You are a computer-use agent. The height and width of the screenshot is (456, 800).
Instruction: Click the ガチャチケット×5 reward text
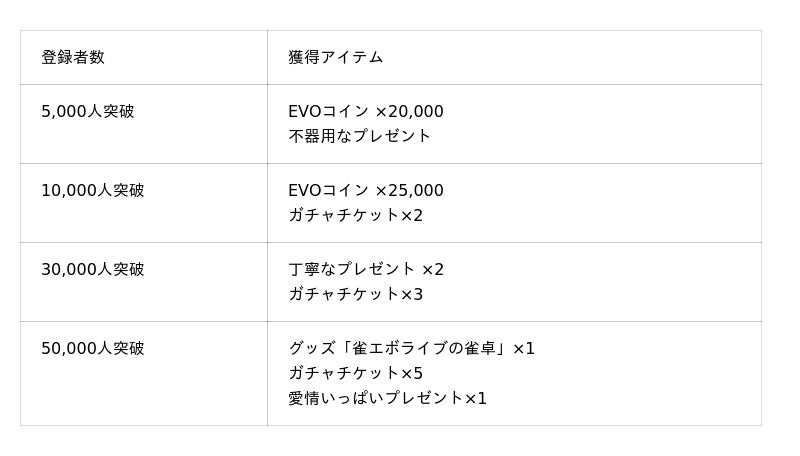356,374
